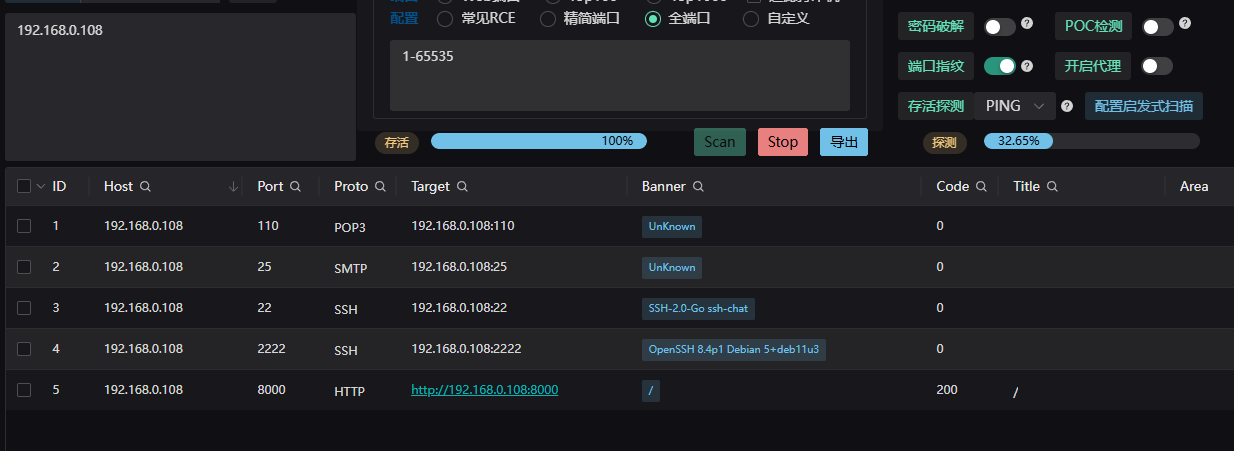Enable the POC检测 switch

tap(1158, 27)
